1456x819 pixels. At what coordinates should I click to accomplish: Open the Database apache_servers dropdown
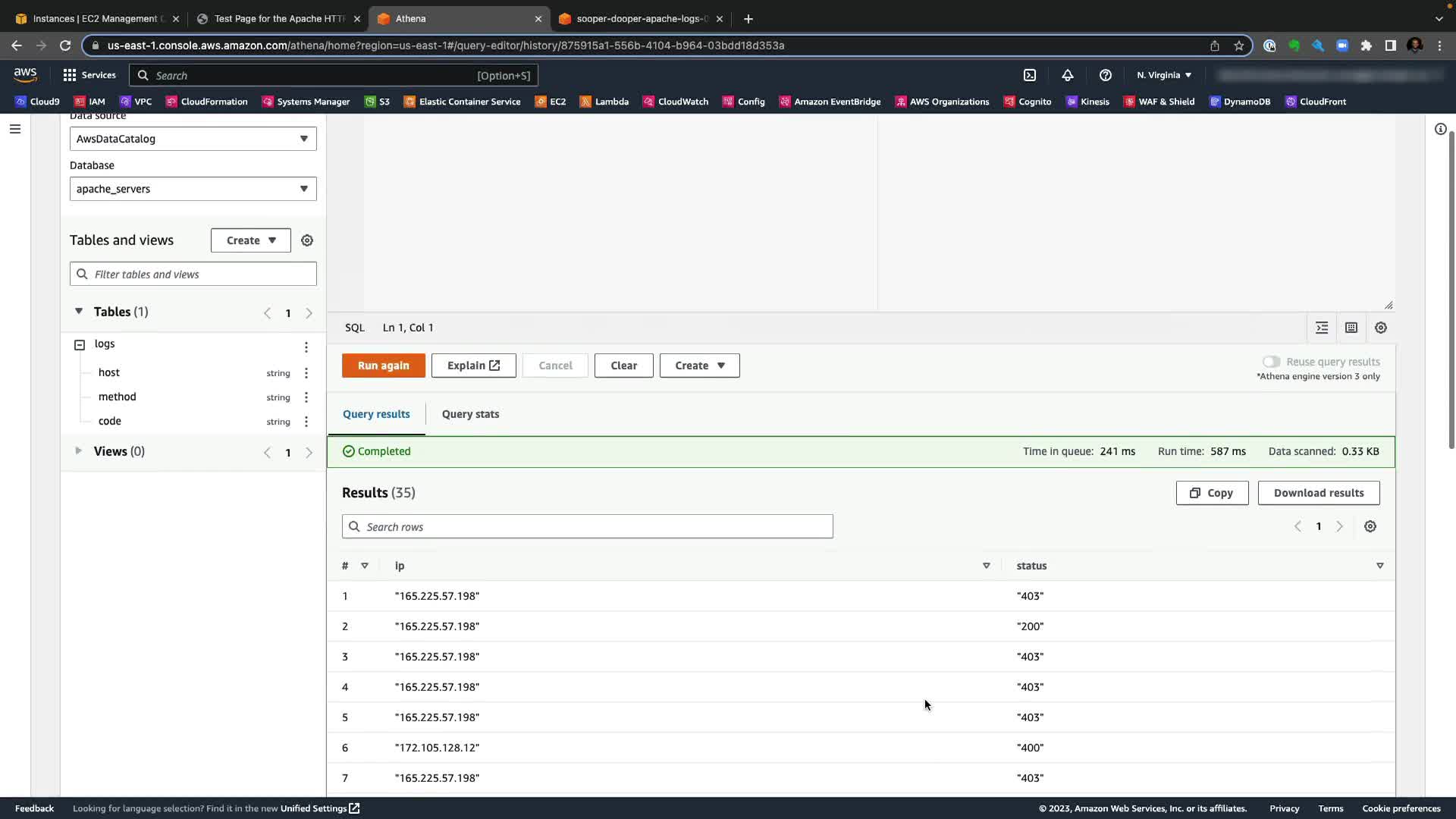[193, 189]
